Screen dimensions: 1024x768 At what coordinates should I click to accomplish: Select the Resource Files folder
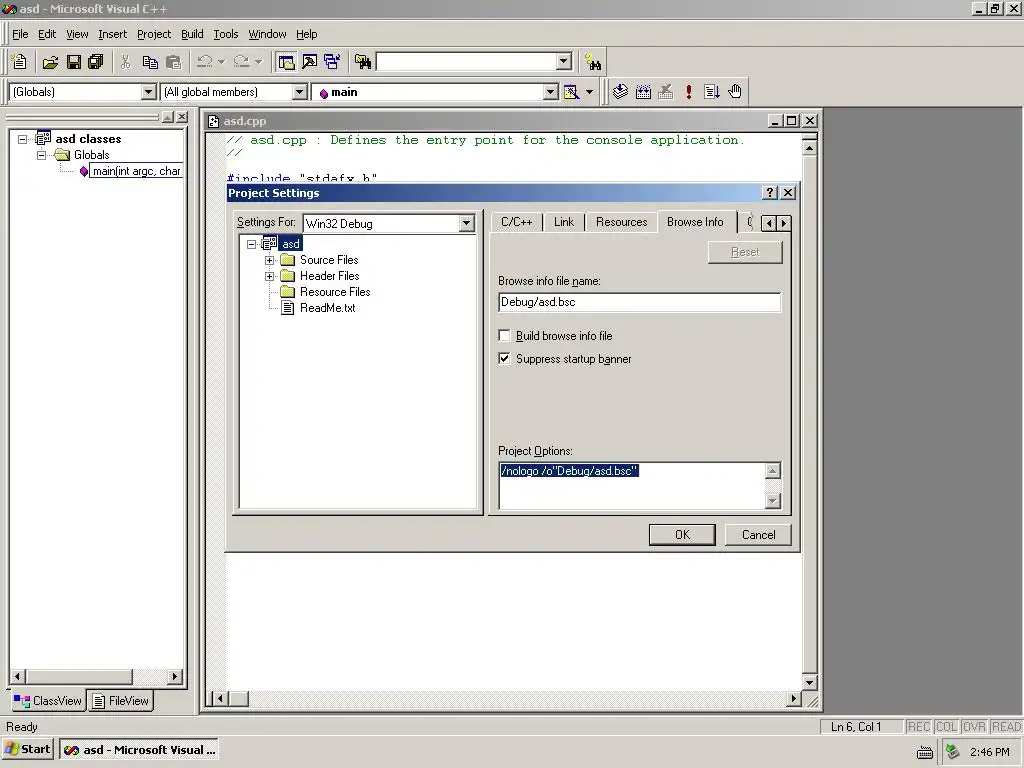click(x=335, y=292)
